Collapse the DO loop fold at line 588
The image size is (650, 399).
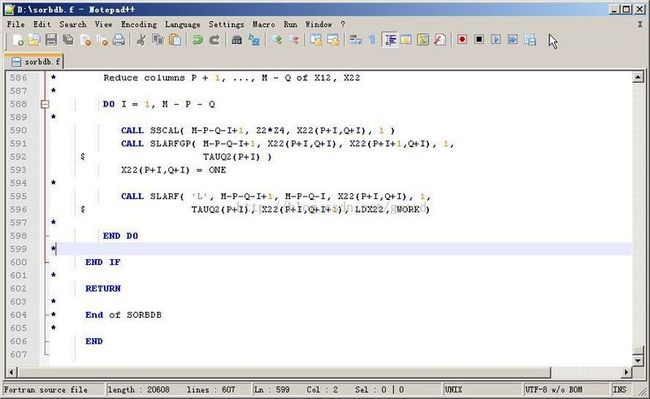click(45, 104)
